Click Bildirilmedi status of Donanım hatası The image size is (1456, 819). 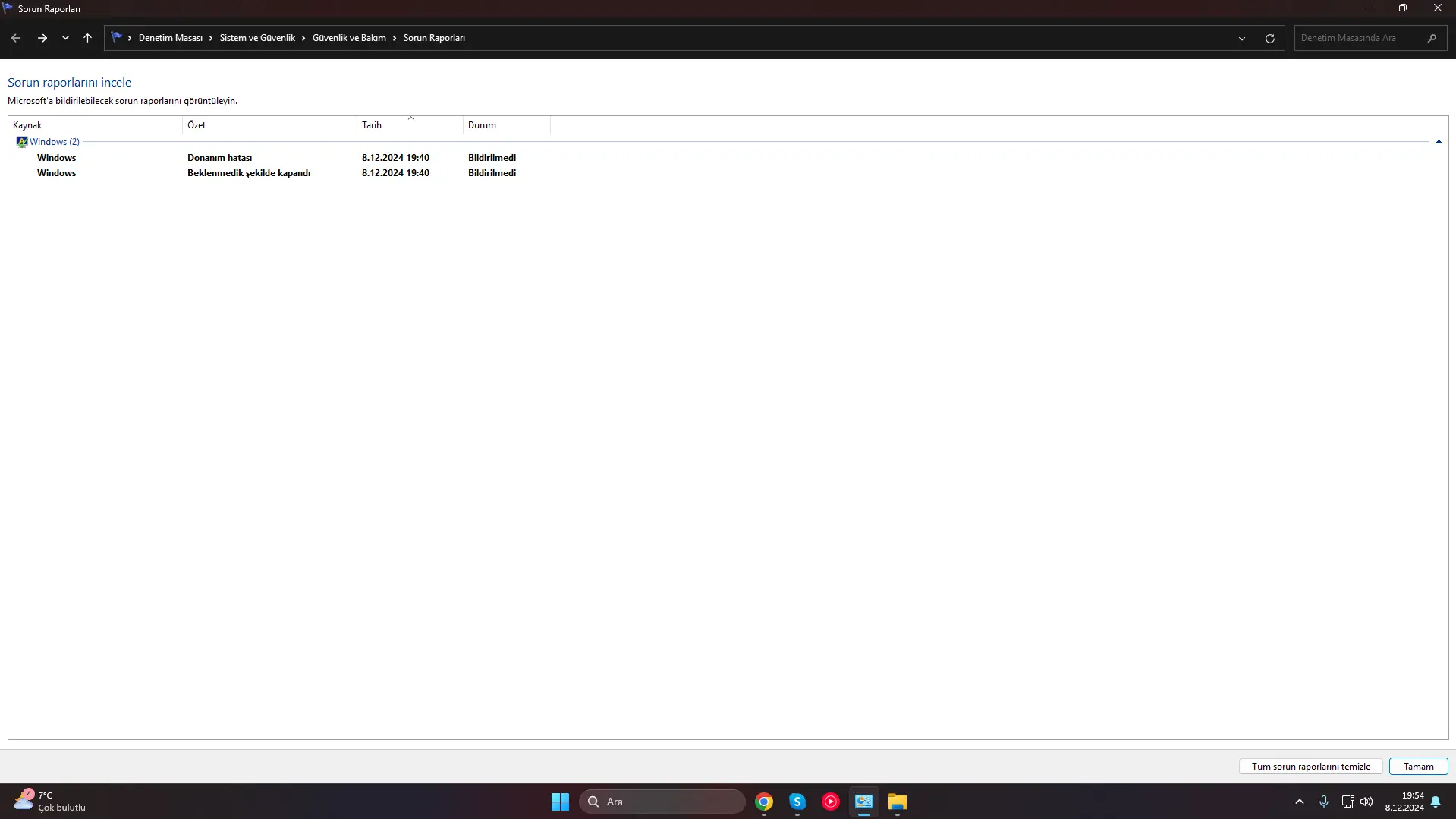(492, 158)
